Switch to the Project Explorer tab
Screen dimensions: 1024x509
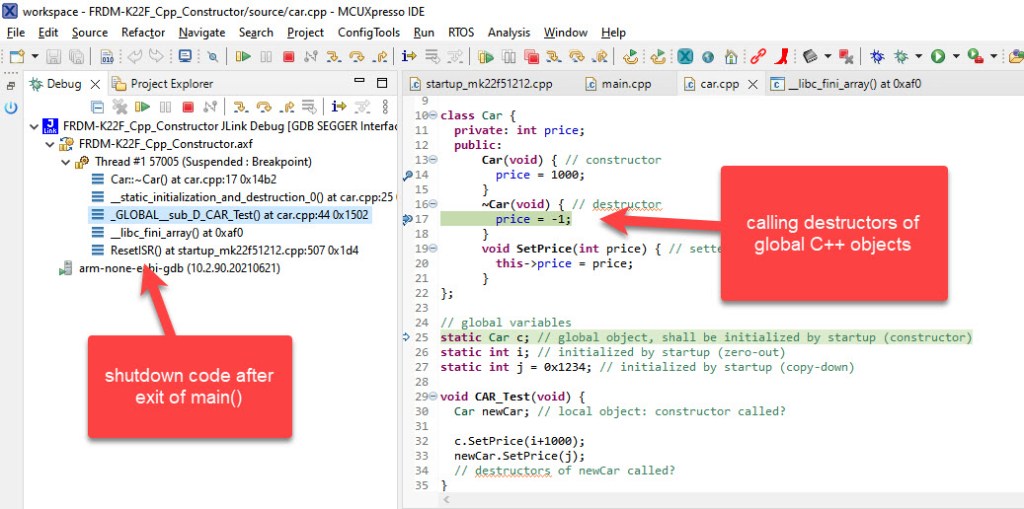tap(170, 84)
